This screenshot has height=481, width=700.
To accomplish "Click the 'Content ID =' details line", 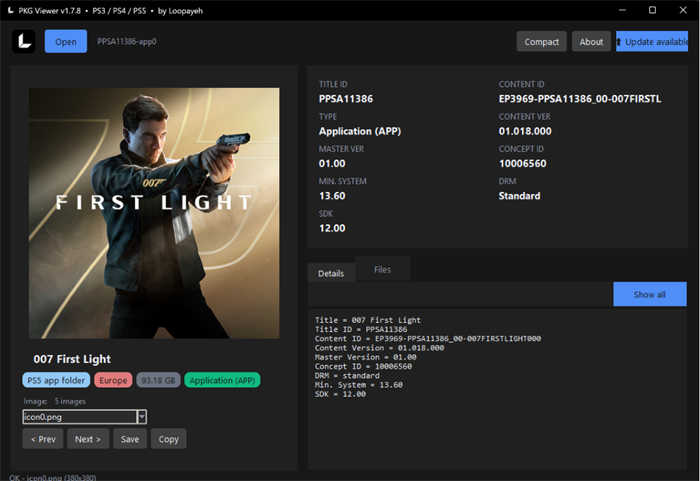I will click(428, 339).
